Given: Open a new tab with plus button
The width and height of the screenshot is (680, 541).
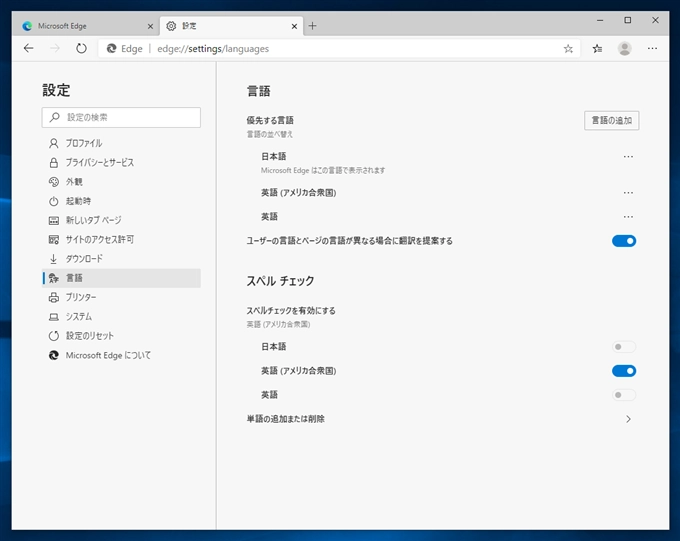Looking at the screenshot, I should [x=312, y=26].
